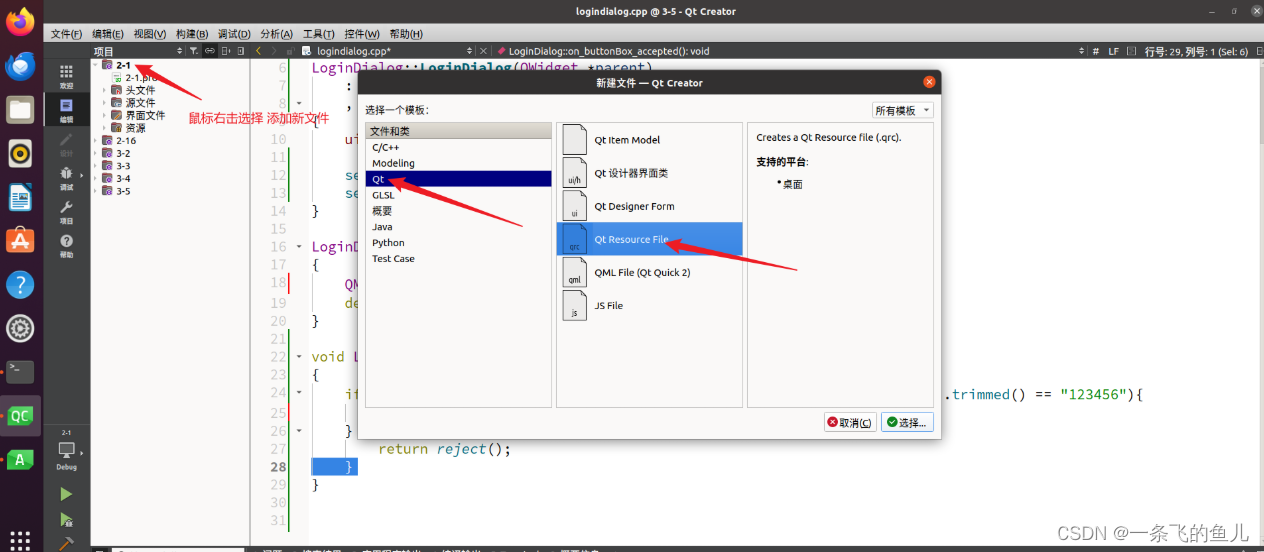Click the filter tree icon in project pane
The width and height of the screenshot is (1264, 552).
194,50
